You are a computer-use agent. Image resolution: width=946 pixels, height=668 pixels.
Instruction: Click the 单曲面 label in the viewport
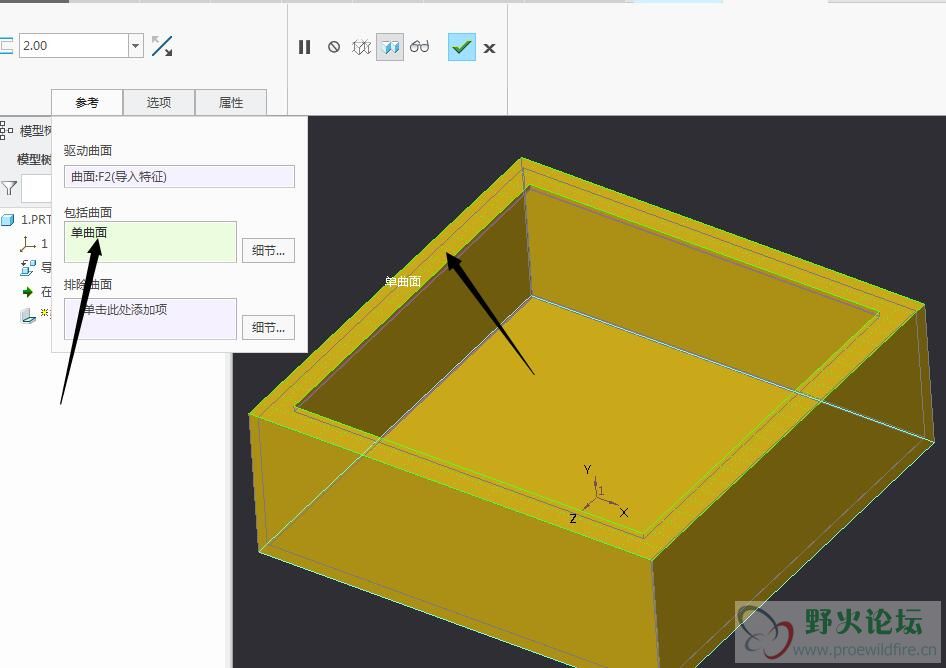pyautogui.click(x=402, y=281)
